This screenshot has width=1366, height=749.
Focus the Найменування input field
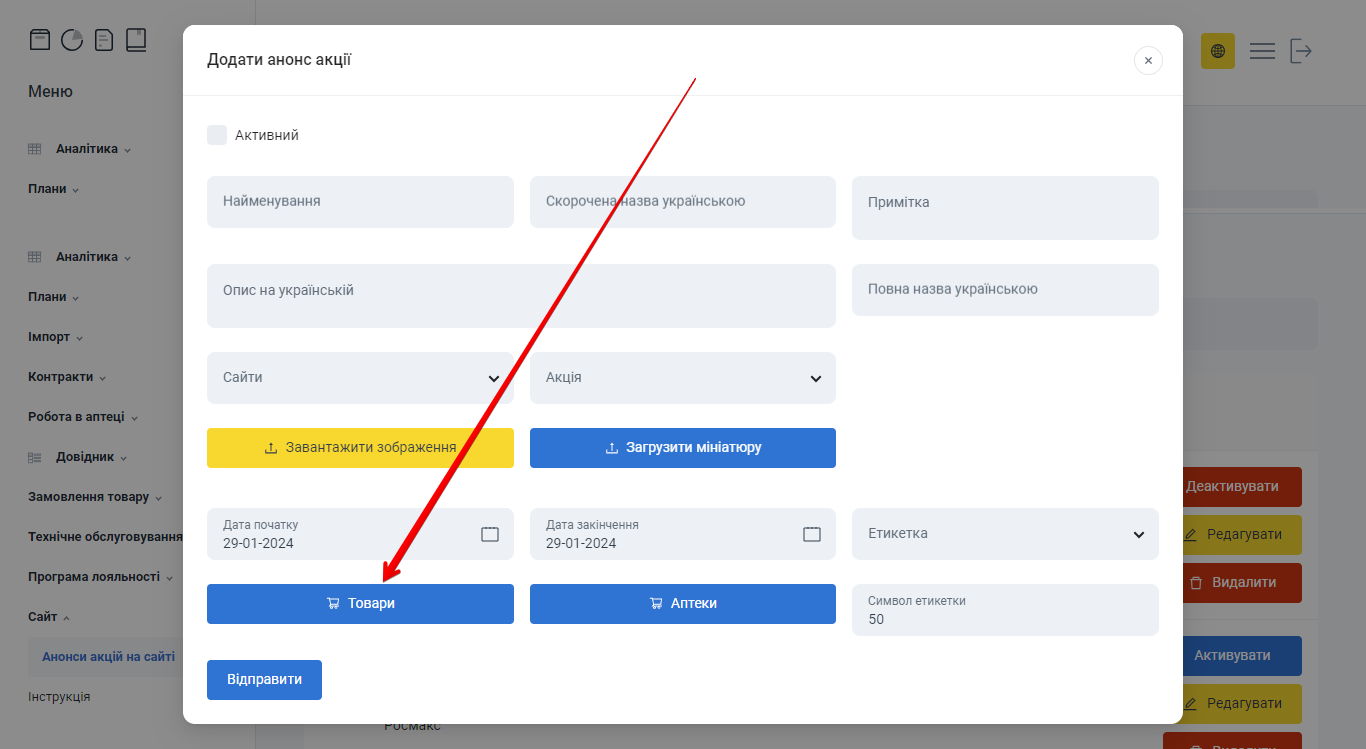(x=360, y=202)
